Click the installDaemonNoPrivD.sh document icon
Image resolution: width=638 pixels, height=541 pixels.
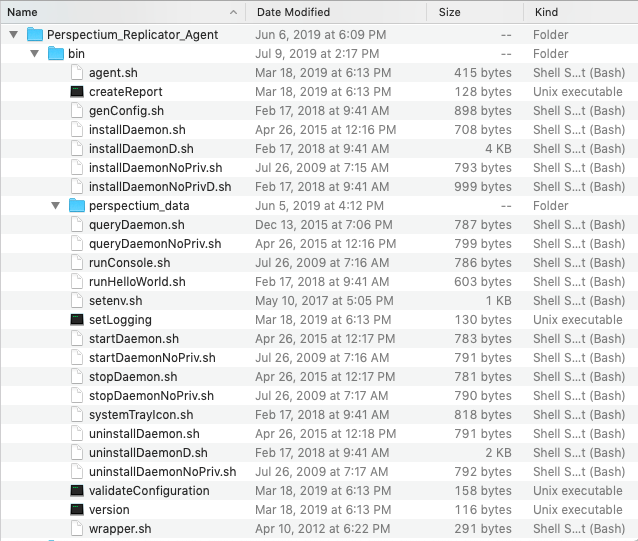77,187
